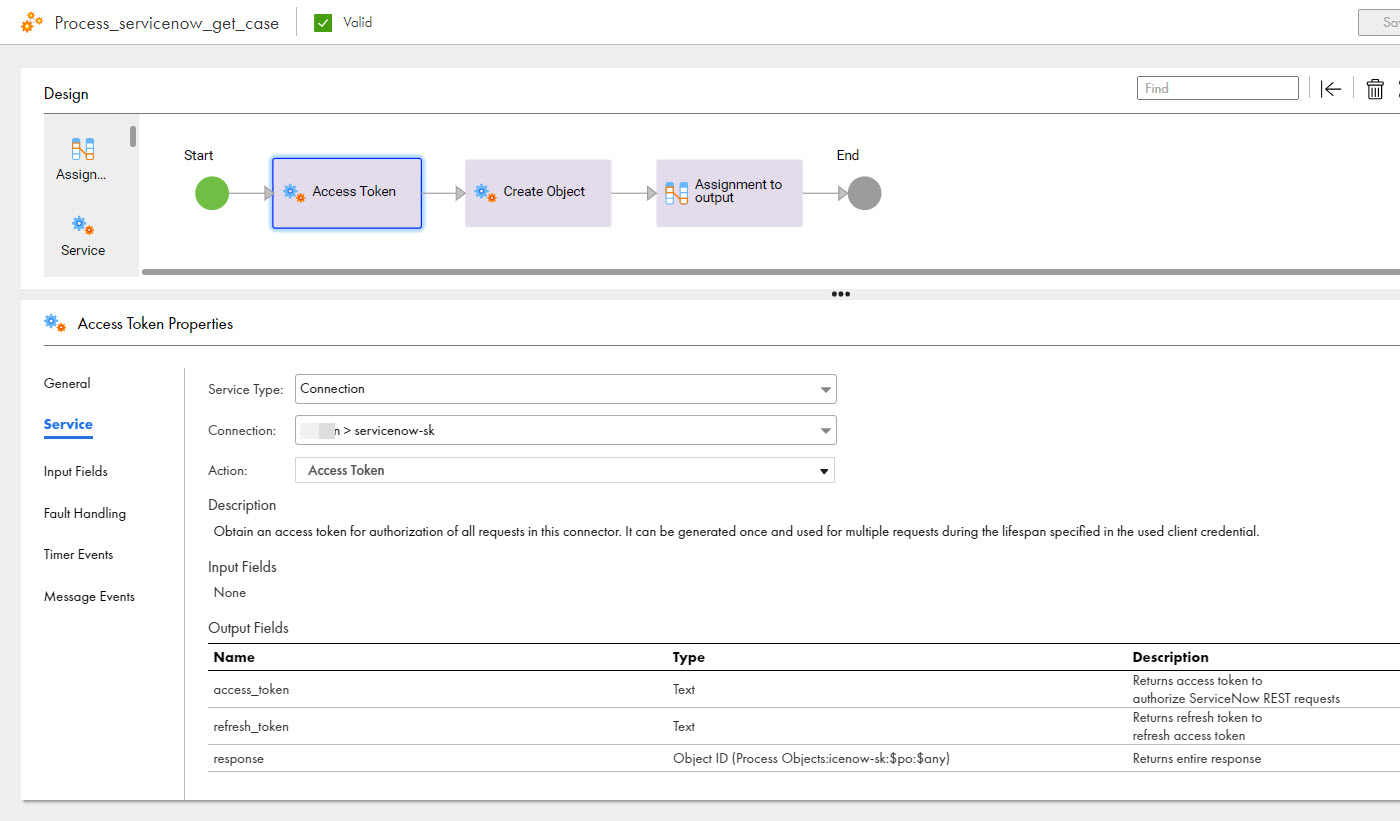Screen dimensions: 1400x821
Task: Click the gray End node
Action: 864,193
